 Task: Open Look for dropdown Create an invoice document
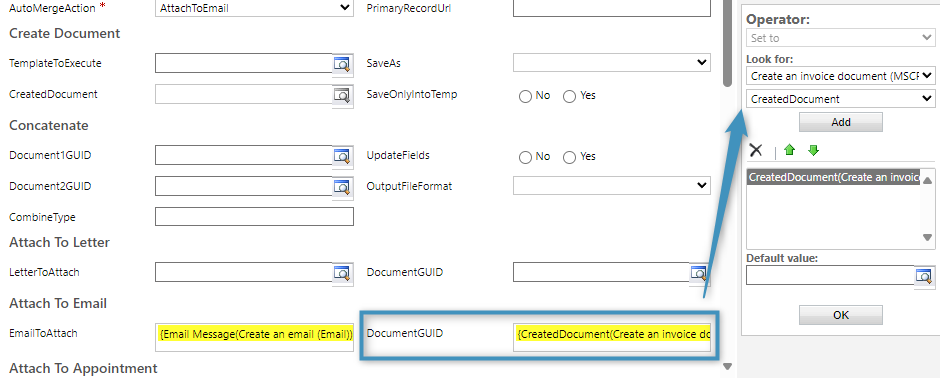(840, 75)
